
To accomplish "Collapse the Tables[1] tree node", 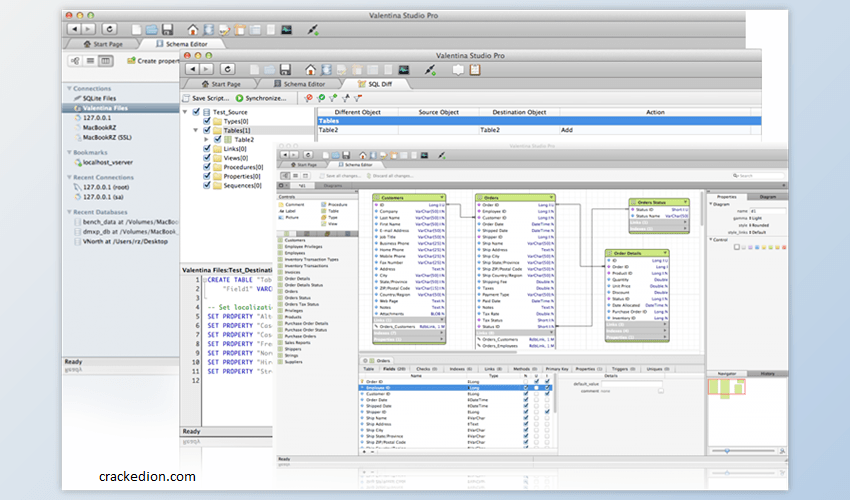I will 196,130.
